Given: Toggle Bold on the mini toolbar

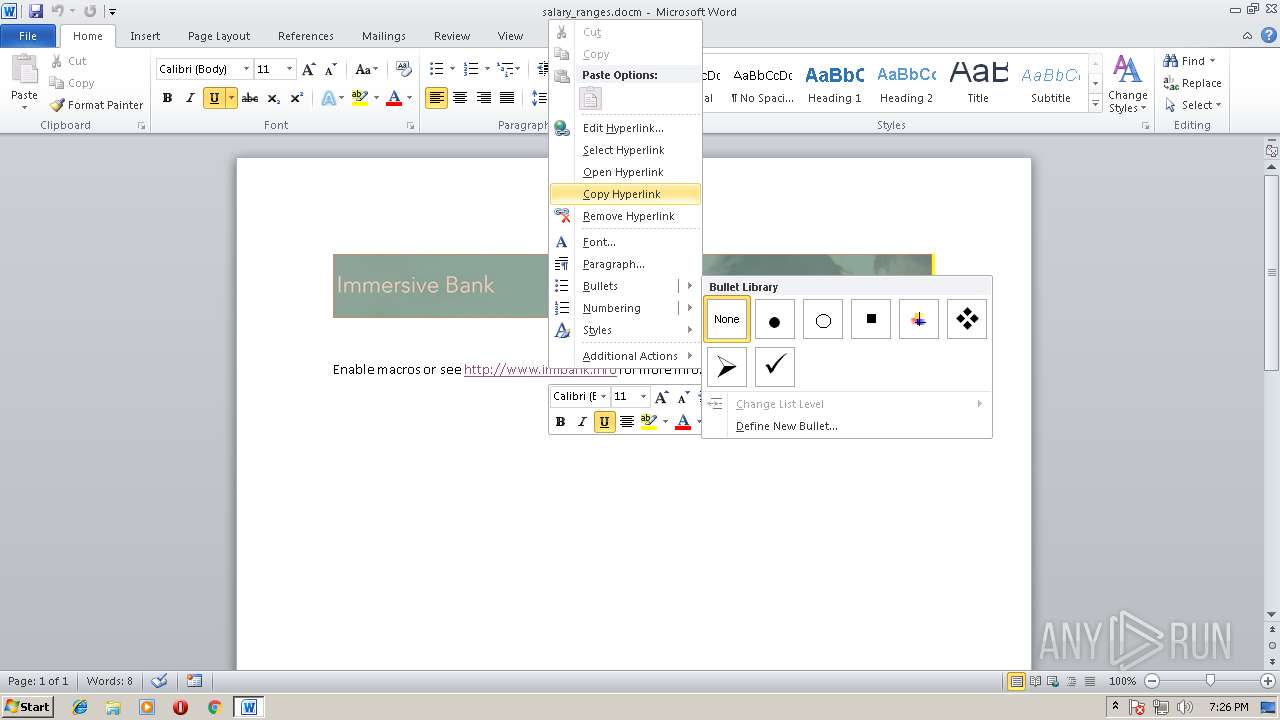Looking at the screenshot, I should 560,422.
